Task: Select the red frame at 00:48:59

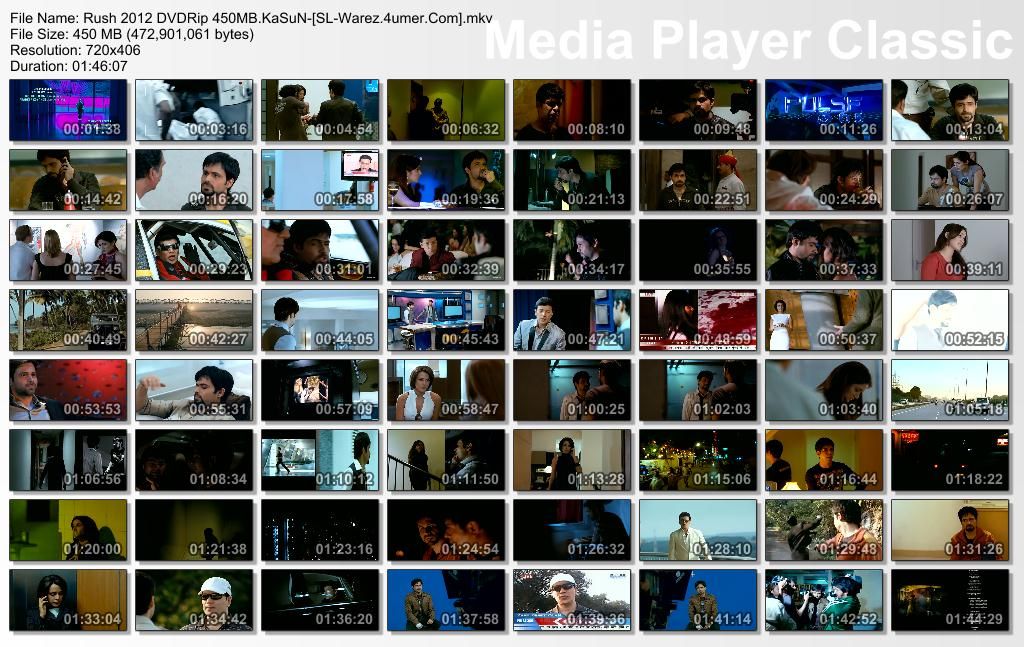Action: pos(698,320)
